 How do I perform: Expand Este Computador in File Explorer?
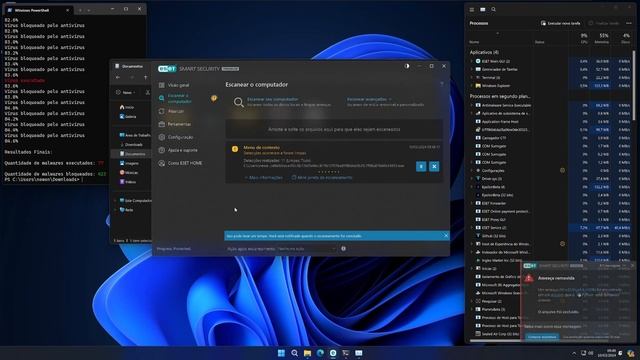(x=115, y=200)
